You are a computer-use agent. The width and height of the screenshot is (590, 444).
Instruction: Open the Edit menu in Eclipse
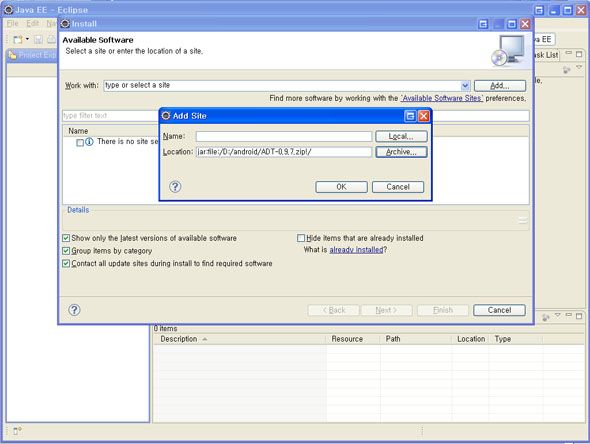coord(33,24)
